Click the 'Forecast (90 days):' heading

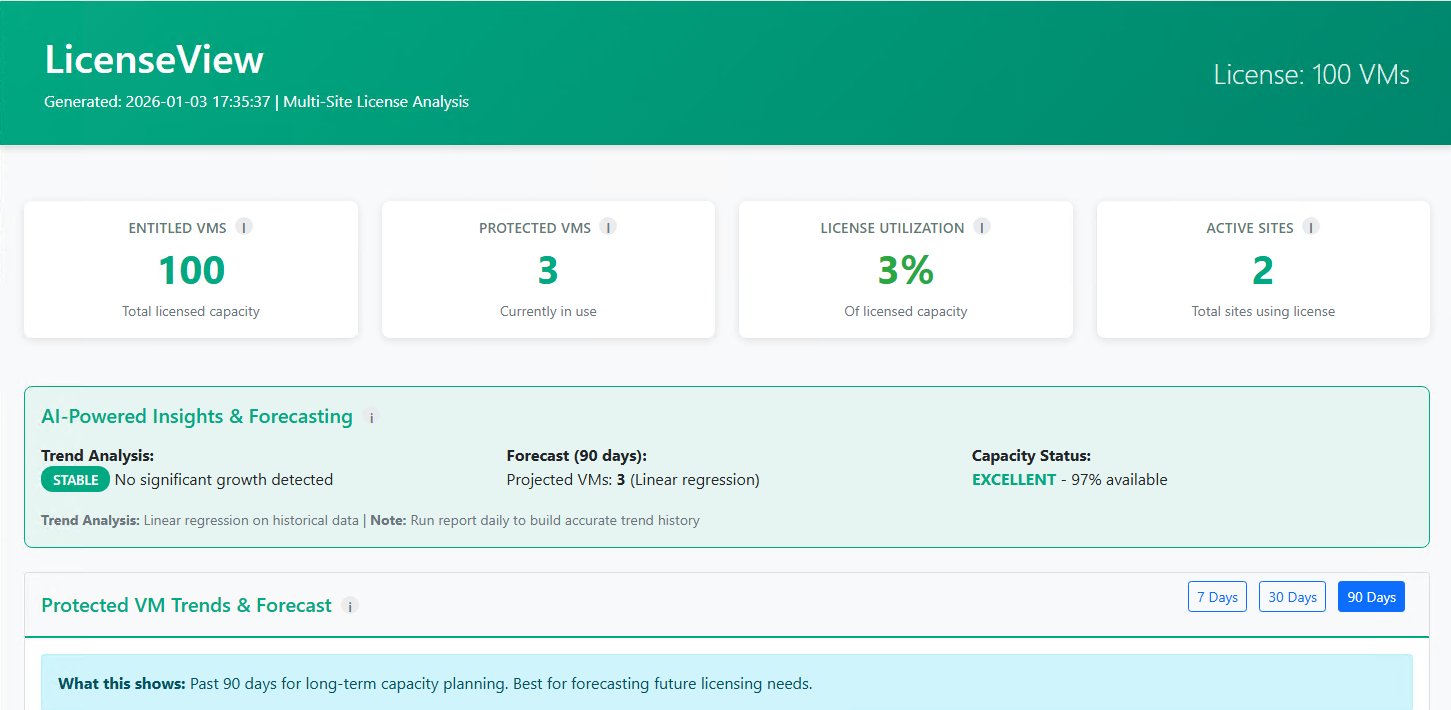pos(577,456)
